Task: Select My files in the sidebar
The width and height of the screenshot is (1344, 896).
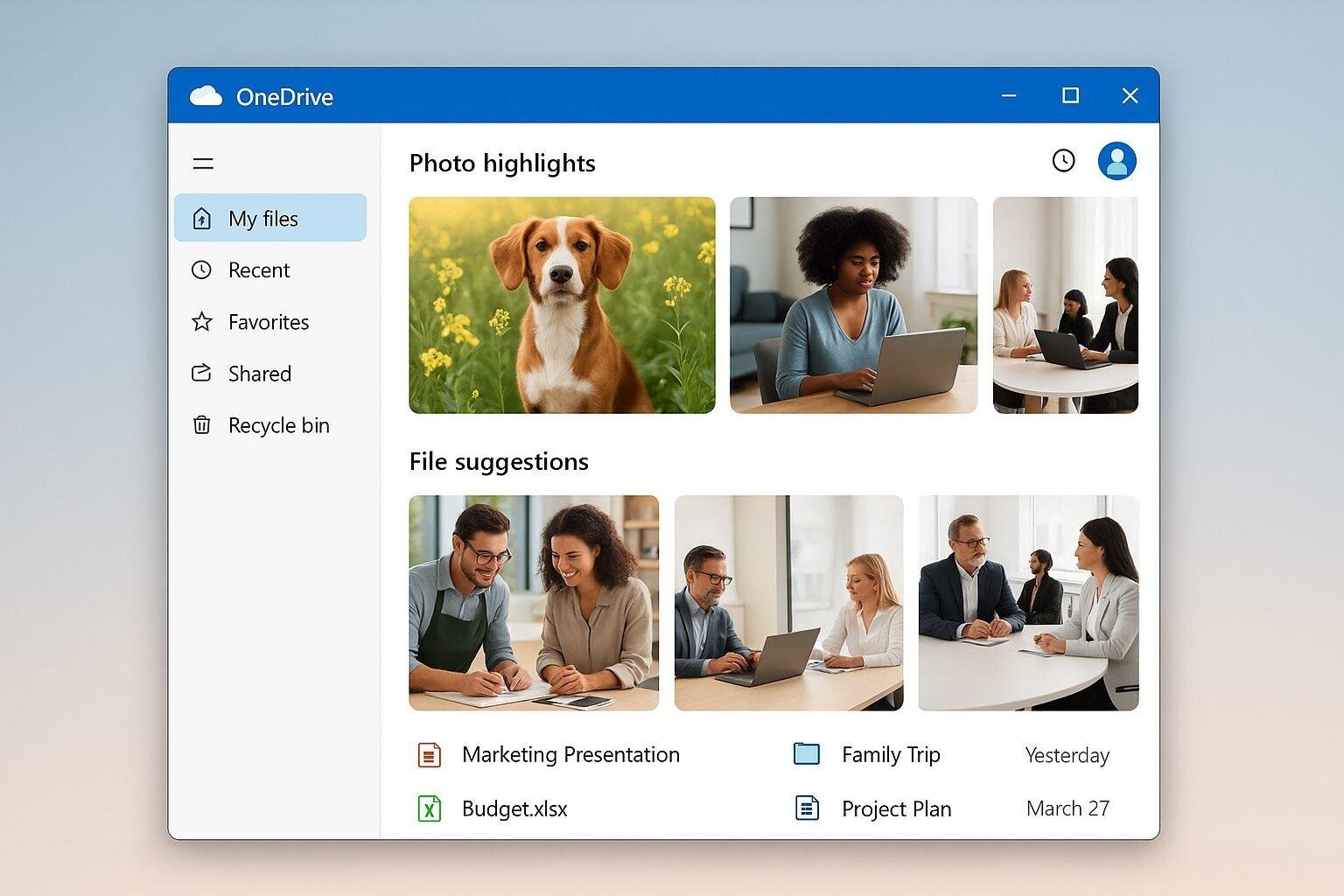Action: click(x=262, y=218)
